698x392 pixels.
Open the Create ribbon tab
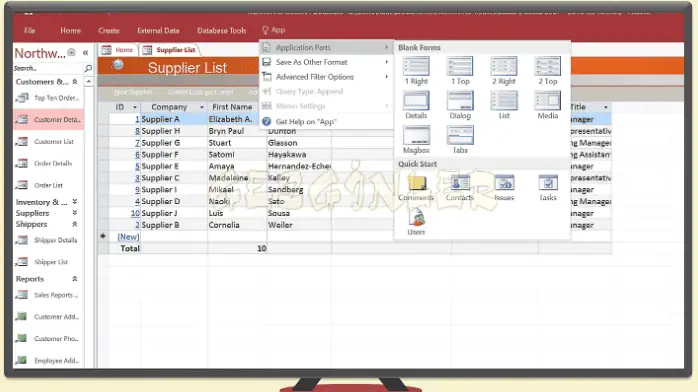109,31
